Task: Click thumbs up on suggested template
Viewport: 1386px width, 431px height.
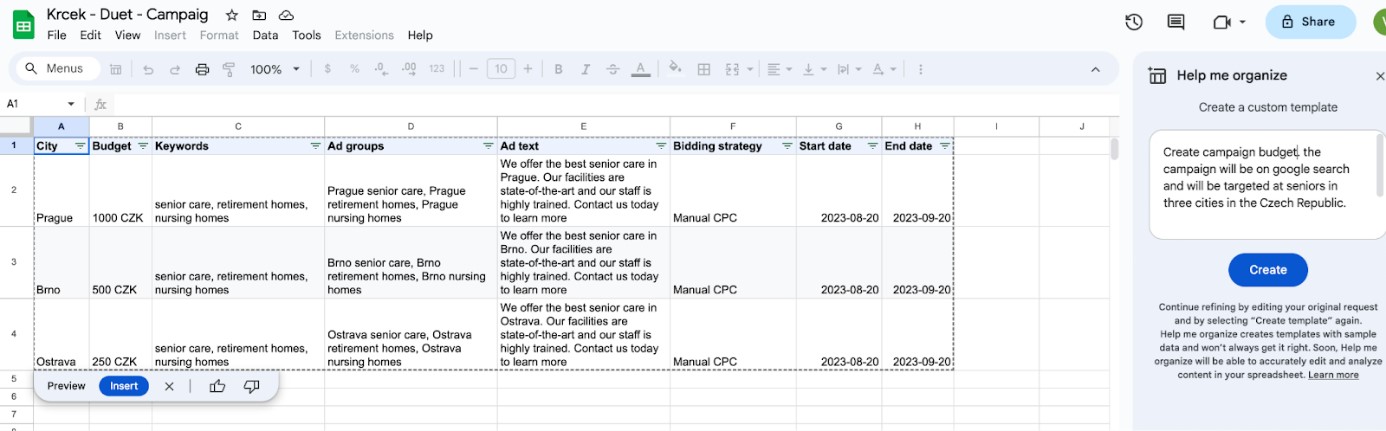Action: 217,386
